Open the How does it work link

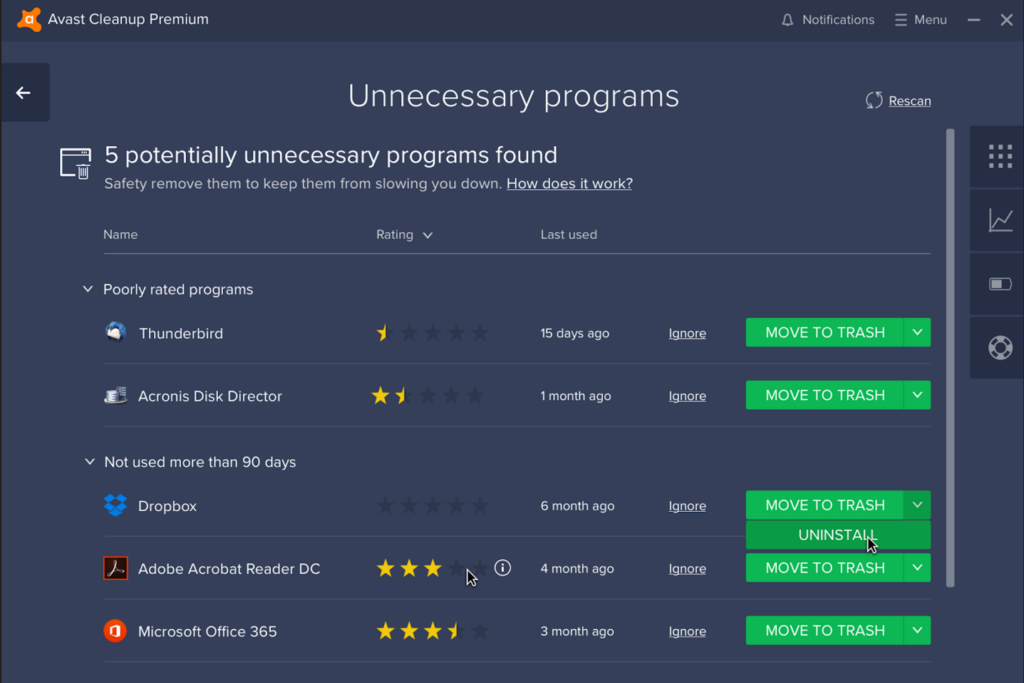point(568,184)
